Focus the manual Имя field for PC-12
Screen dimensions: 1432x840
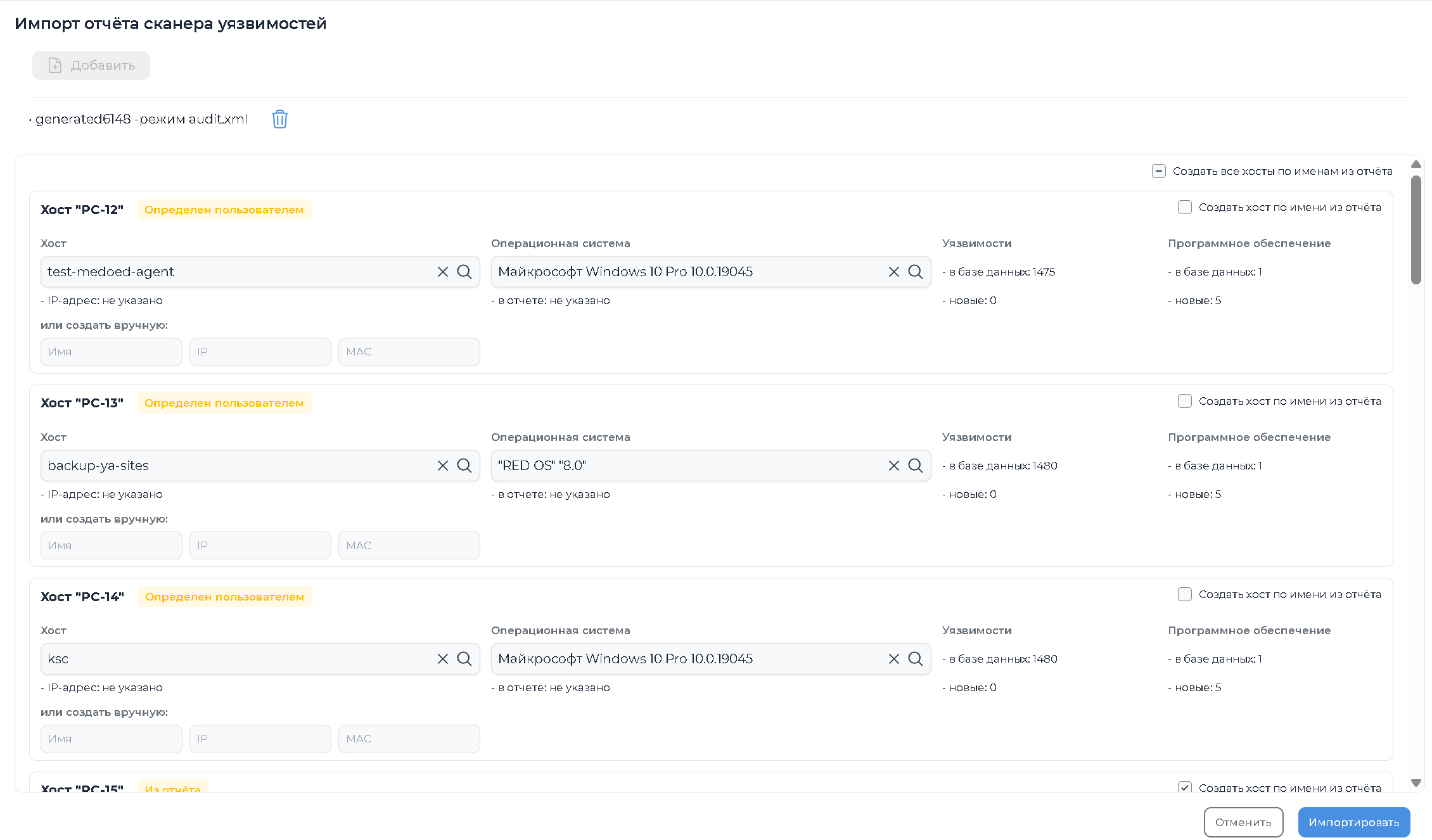tap(112, 352)
